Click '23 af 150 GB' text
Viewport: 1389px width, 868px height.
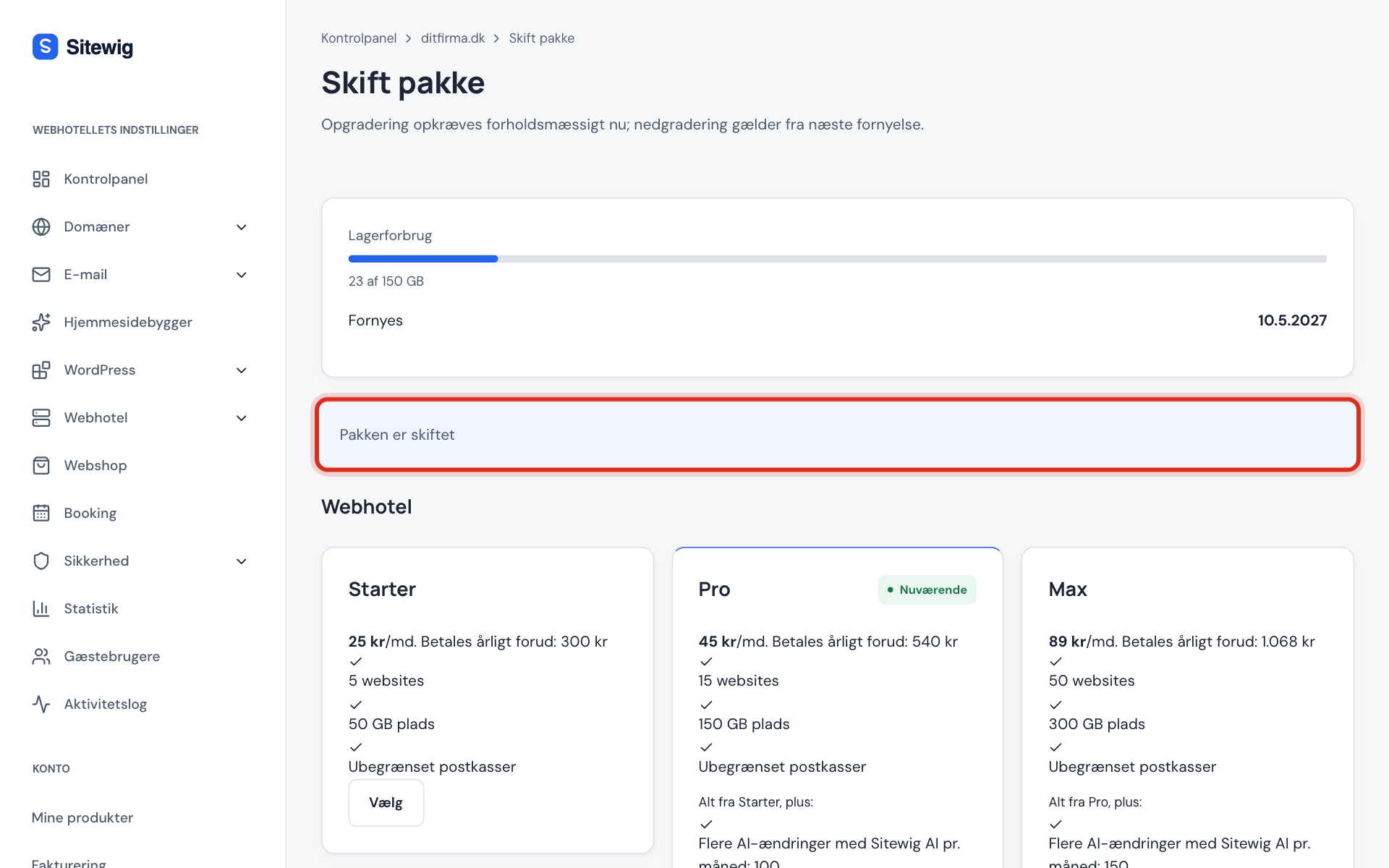(x=386, y=281)
